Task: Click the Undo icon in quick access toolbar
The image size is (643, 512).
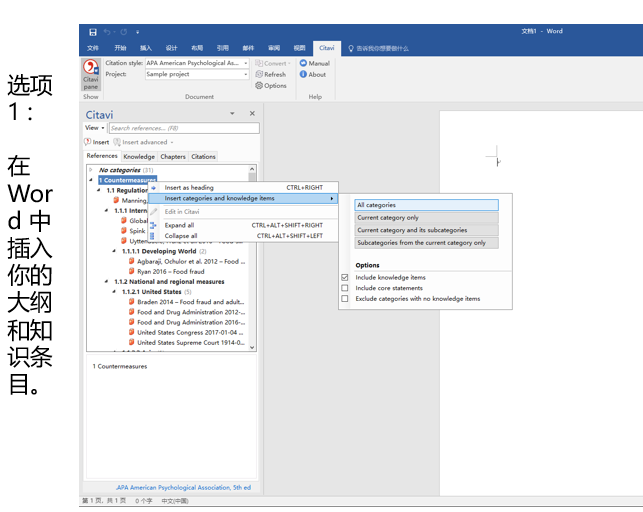Action: click(x=107, y=32)
